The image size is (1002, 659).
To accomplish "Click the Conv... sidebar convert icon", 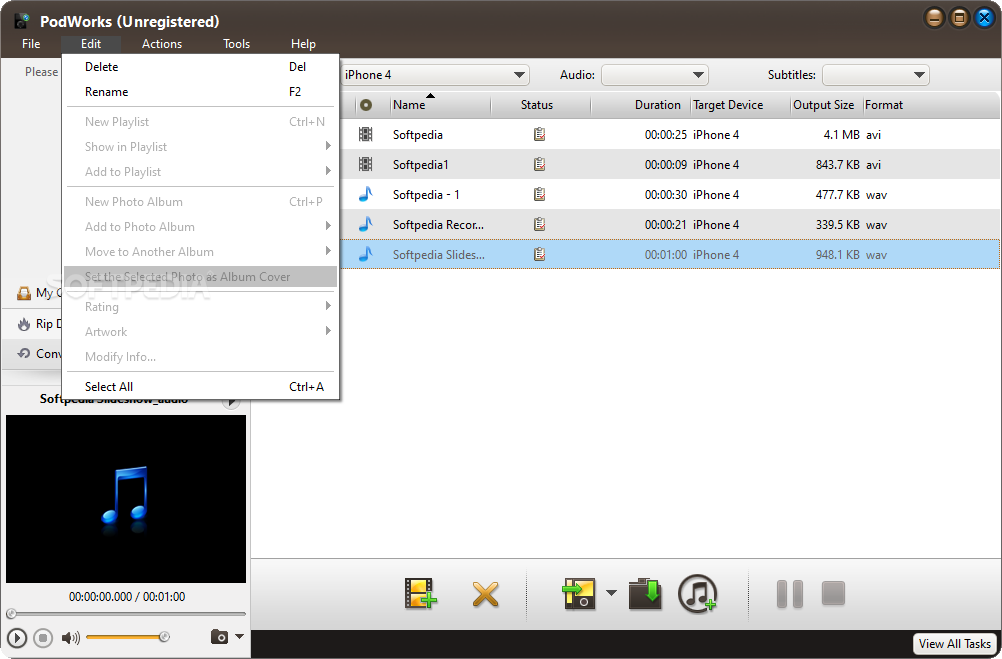I will click(24, 353).
